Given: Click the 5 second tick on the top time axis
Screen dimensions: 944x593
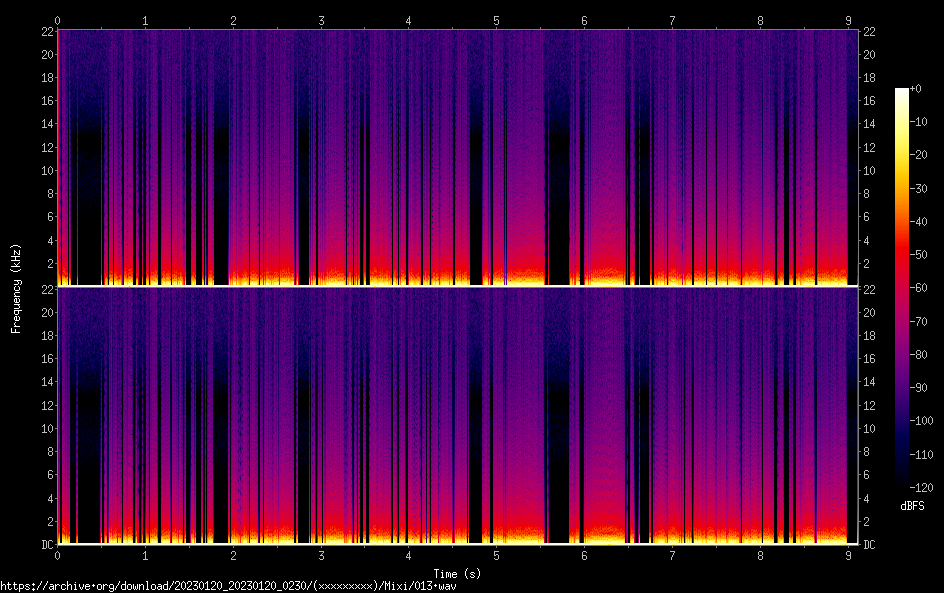Looking at the screenshot, I should [497, 20].
